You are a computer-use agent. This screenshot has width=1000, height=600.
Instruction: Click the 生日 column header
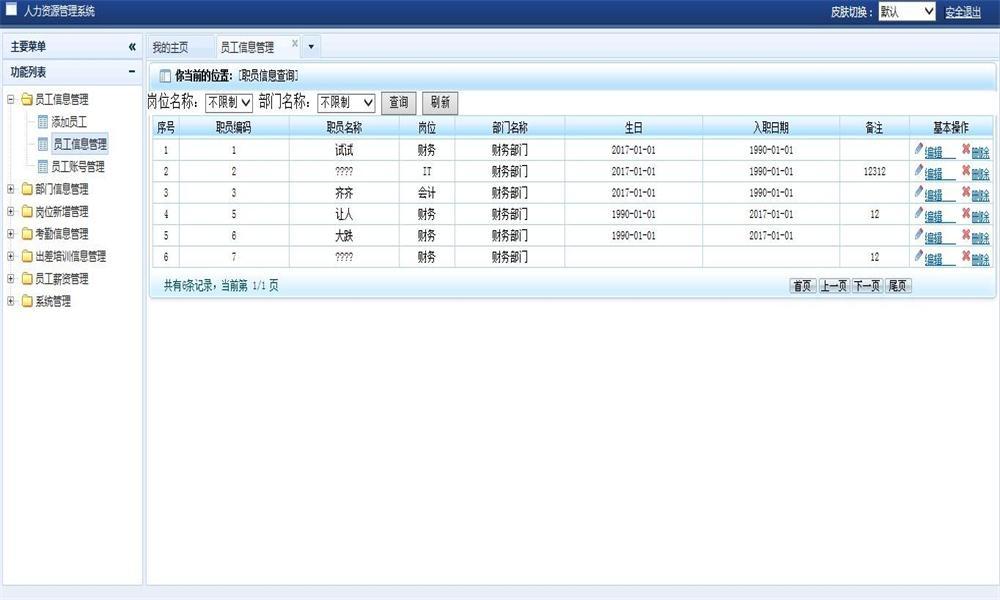633,128
